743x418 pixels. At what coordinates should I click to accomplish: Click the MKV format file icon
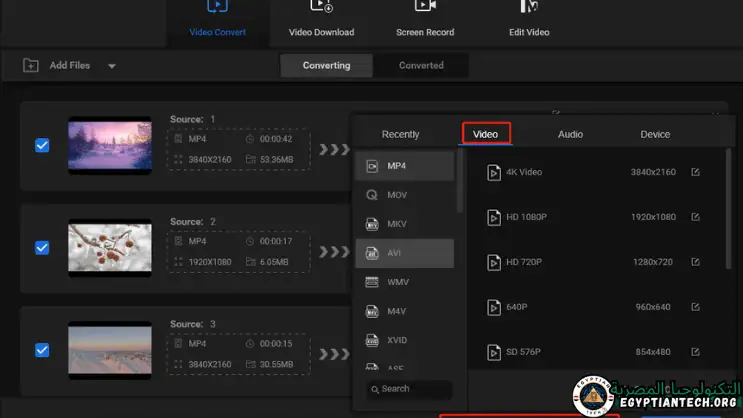pyautogui.click(x=372, y=224)
